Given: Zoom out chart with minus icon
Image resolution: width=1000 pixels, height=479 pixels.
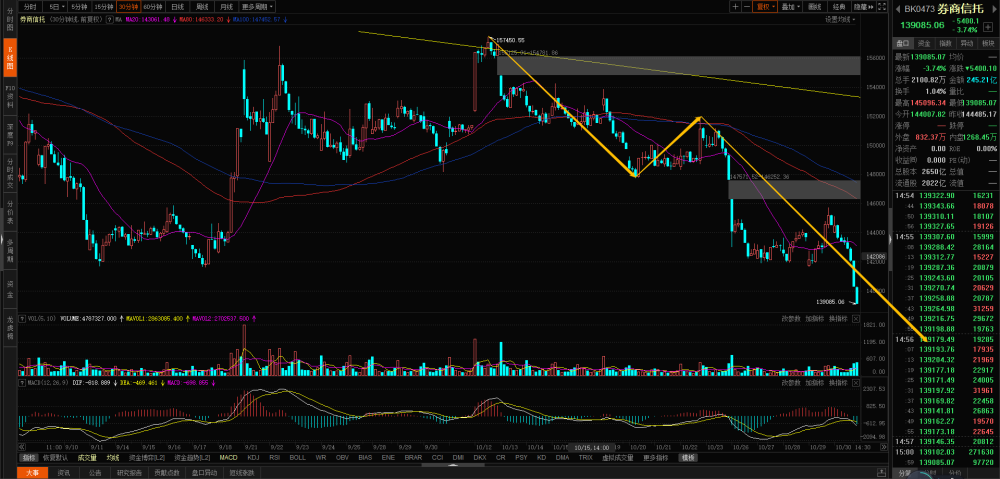Looking at the screenshot, I should [x=747, y=6].
